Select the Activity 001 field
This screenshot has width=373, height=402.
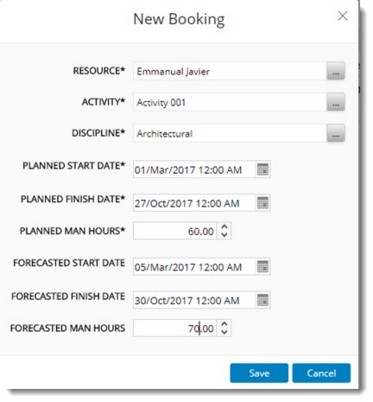(230, 102)
